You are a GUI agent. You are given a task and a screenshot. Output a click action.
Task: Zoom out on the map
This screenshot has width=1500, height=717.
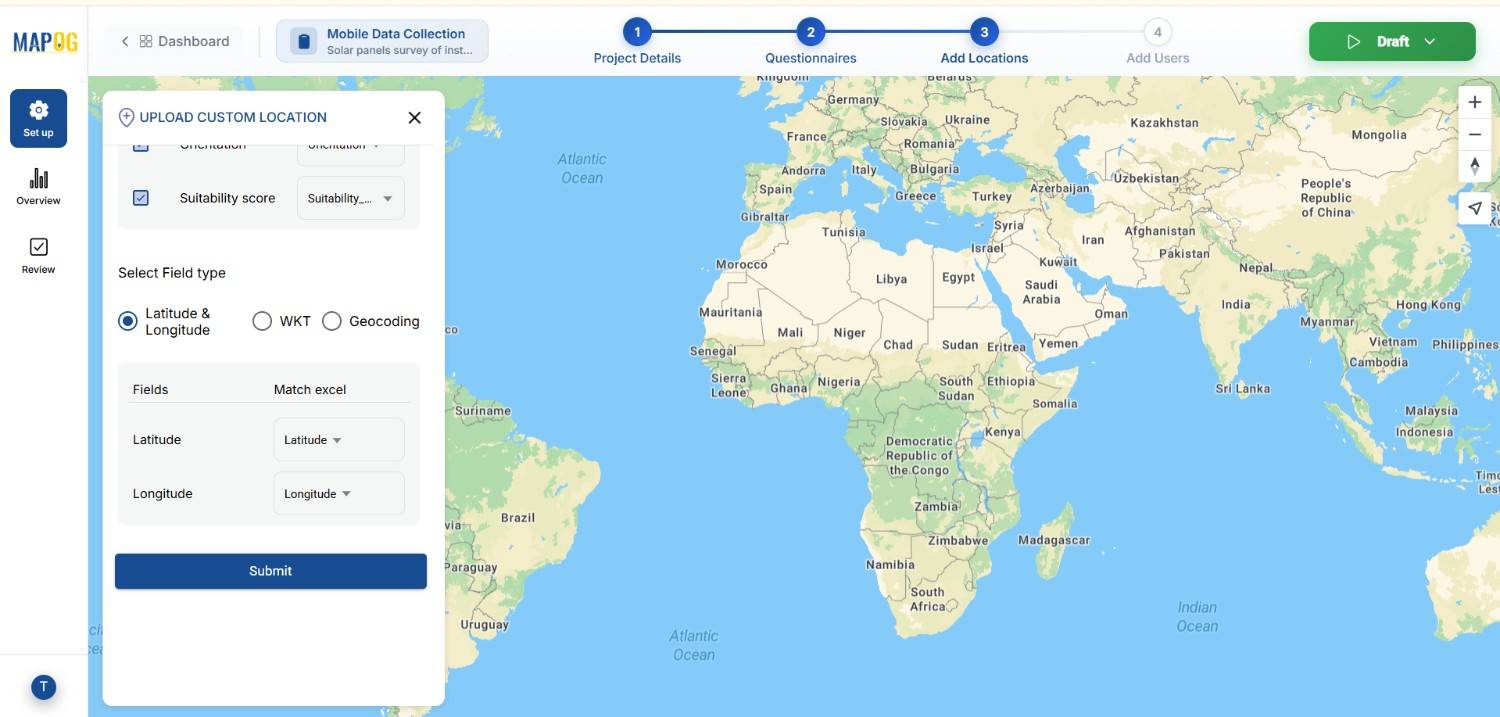pos(1474,134)
